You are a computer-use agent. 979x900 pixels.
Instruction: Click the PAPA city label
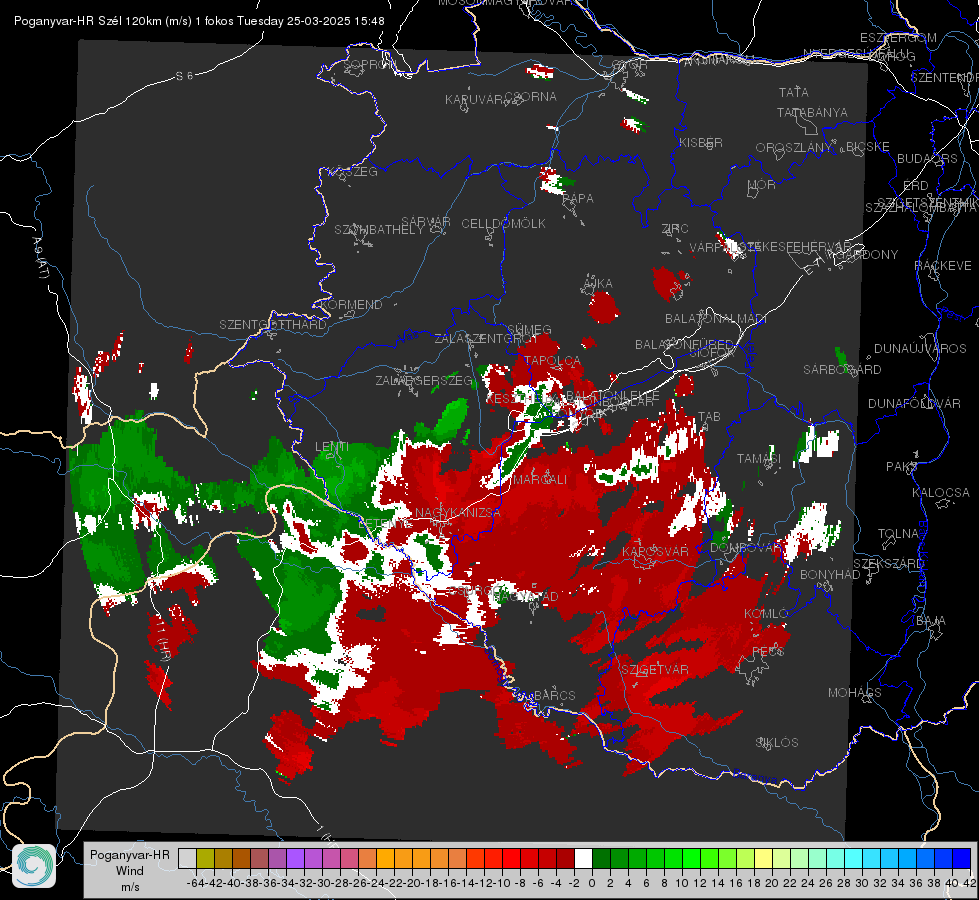(578, 199)
